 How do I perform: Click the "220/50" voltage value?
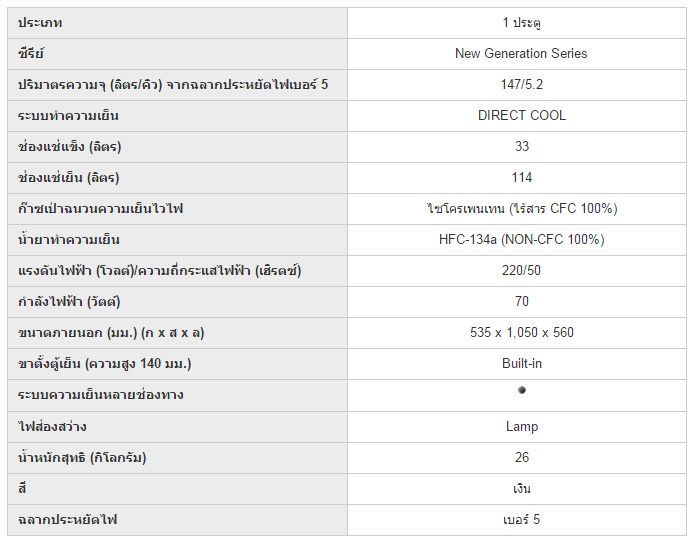tap(521, 270)
